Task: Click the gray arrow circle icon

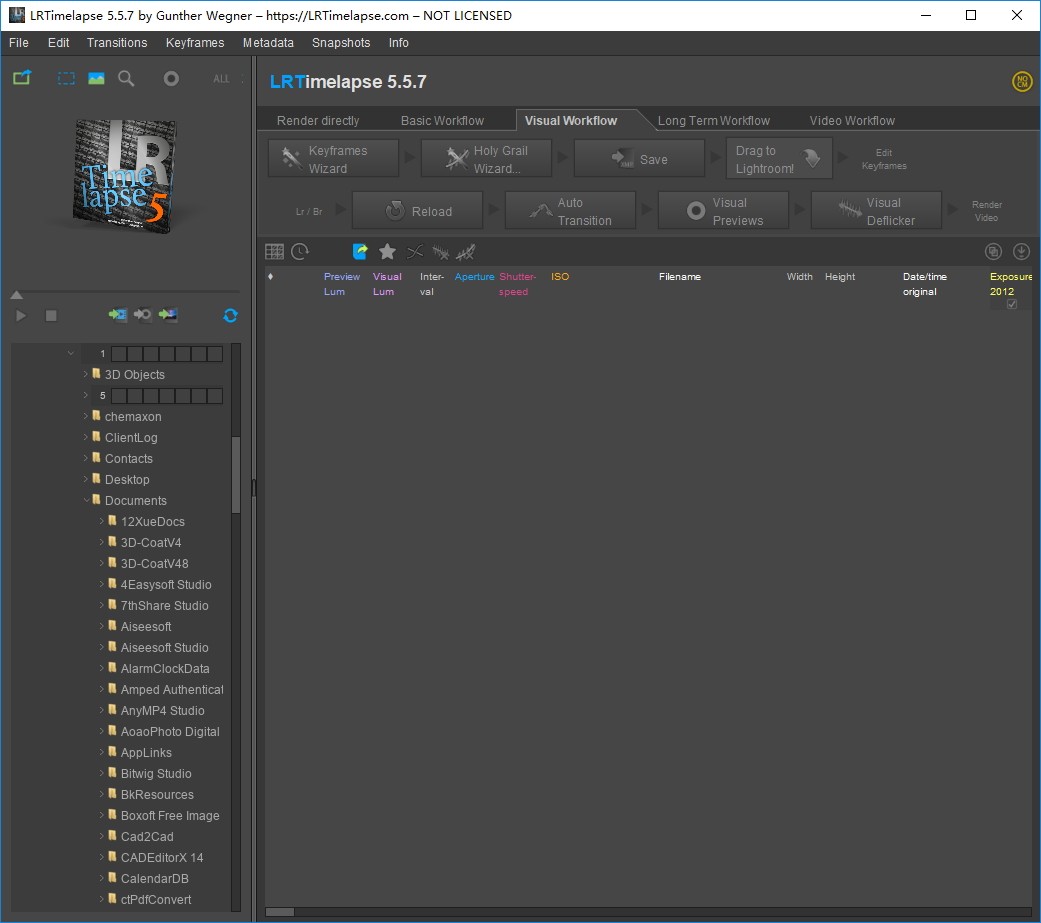Action: tap(143, 315)
